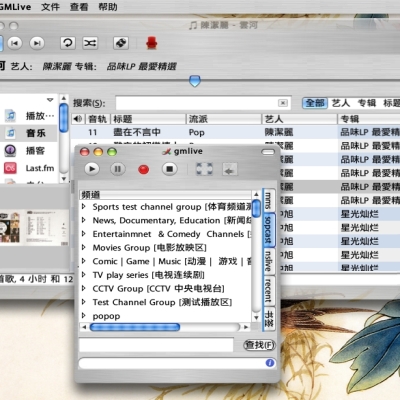Image resolution: width=400 pixels, height=400 pixels.
Task: Expand Entertainmnet & Comedy Channels group
Action: (84, 234)
